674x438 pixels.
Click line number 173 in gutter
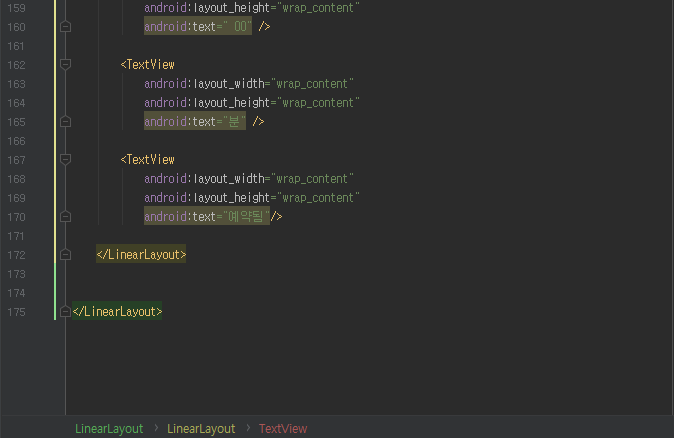[16, 274]
